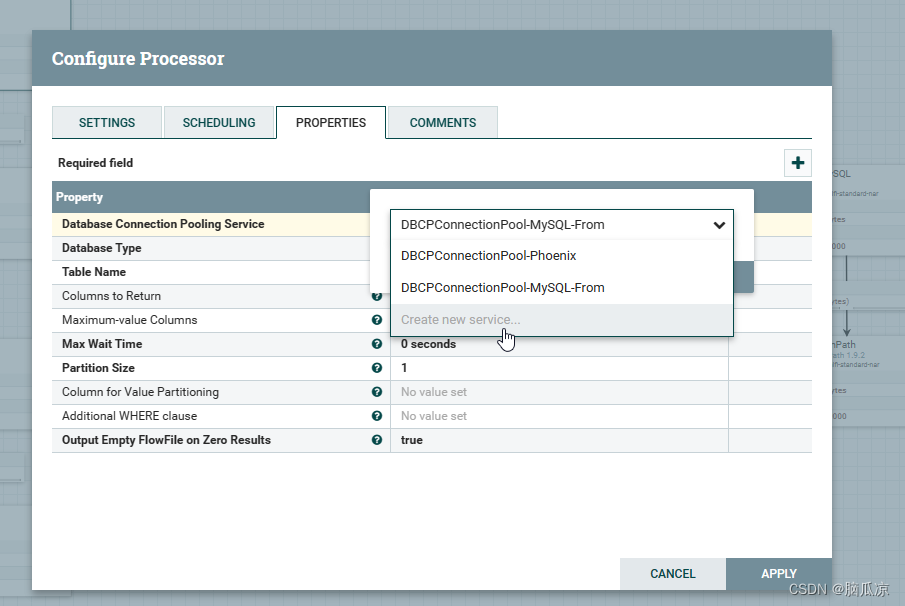The width and height of the screenshot is (905, 606).
Task: Change Output Empty FlowFile value true
Action: [559, 440]
